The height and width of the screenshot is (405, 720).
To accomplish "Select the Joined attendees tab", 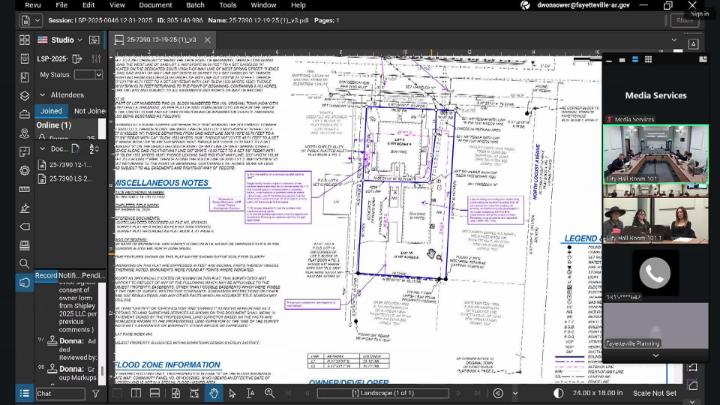I will click(x=51, y=111).
